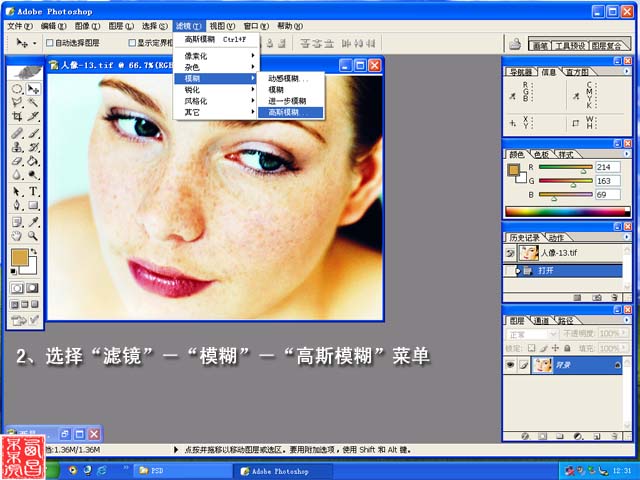Select the Polygonal Lasso tool
Image resolution: width=640 pixels, height=480 pixels.
[17, 102]
